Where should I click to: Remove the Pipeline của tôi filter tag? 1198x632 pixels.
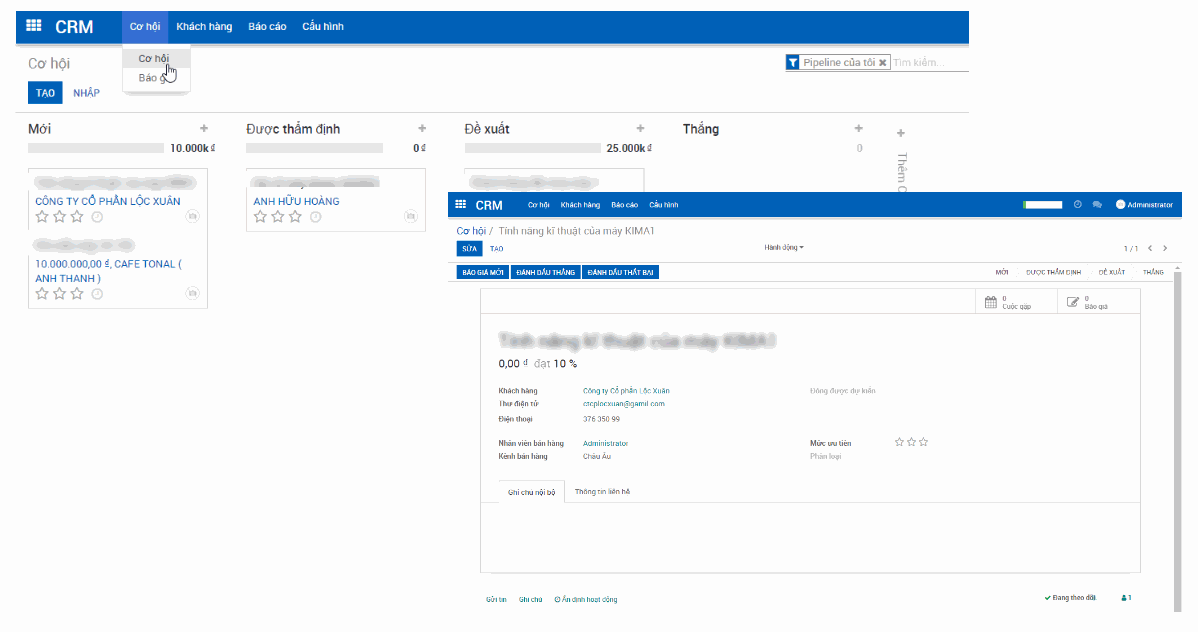[881, 61]
